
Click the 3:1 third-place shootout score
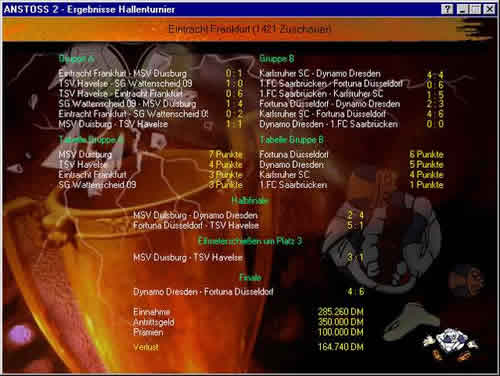(x=355, y=257)
